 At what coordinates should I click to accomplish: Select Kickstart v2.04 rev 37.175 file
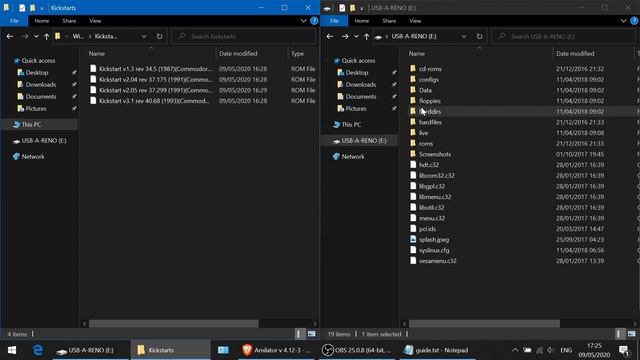[x=156, y=79]
